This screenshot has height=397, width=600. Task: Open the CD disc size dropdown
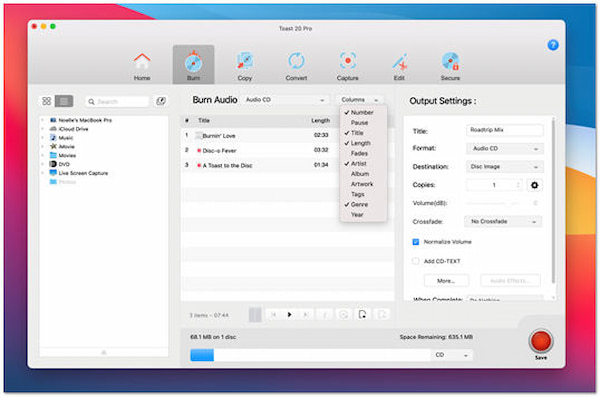(452, 355)
